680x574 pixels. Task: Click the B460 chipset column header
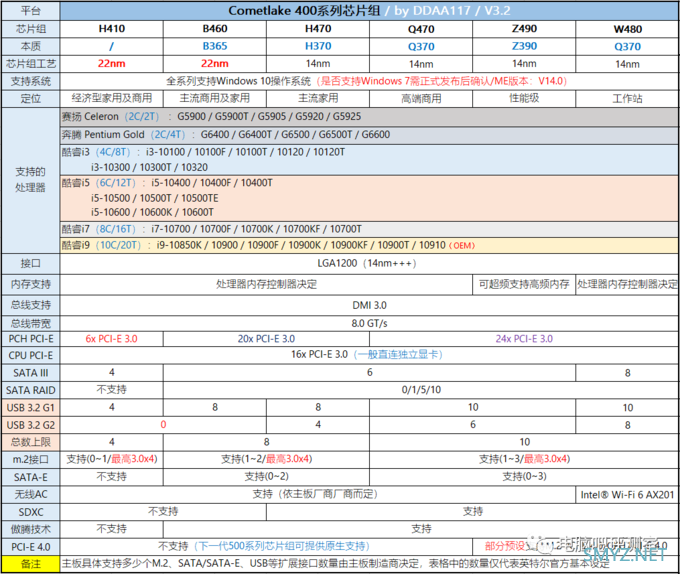215,29
